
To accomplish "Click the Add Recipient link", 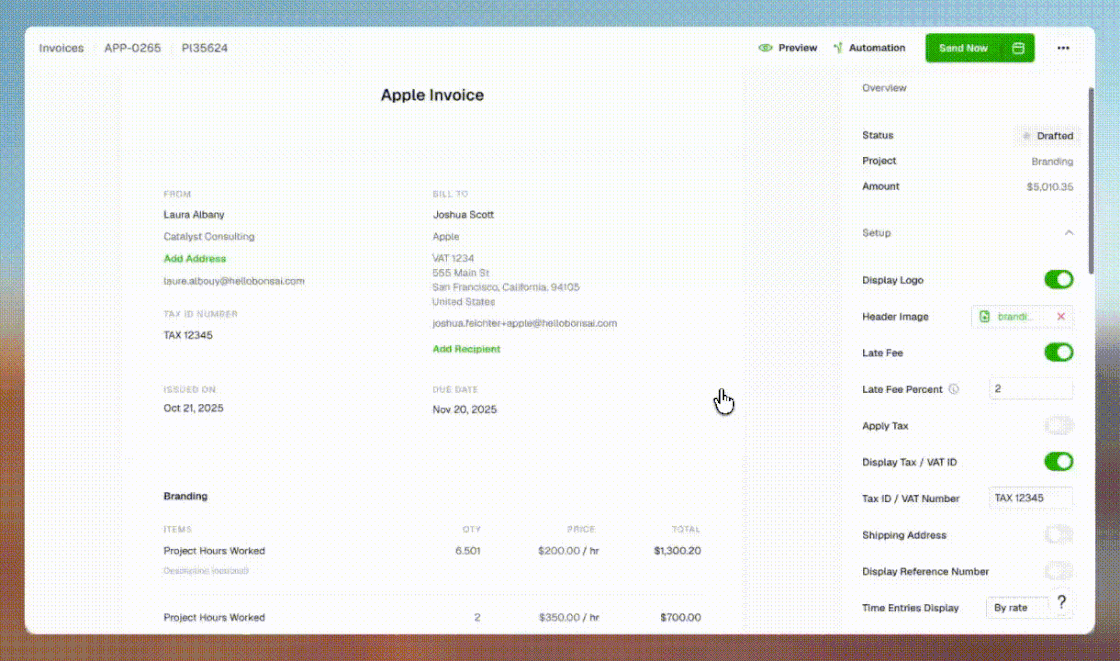I will 466,349.
